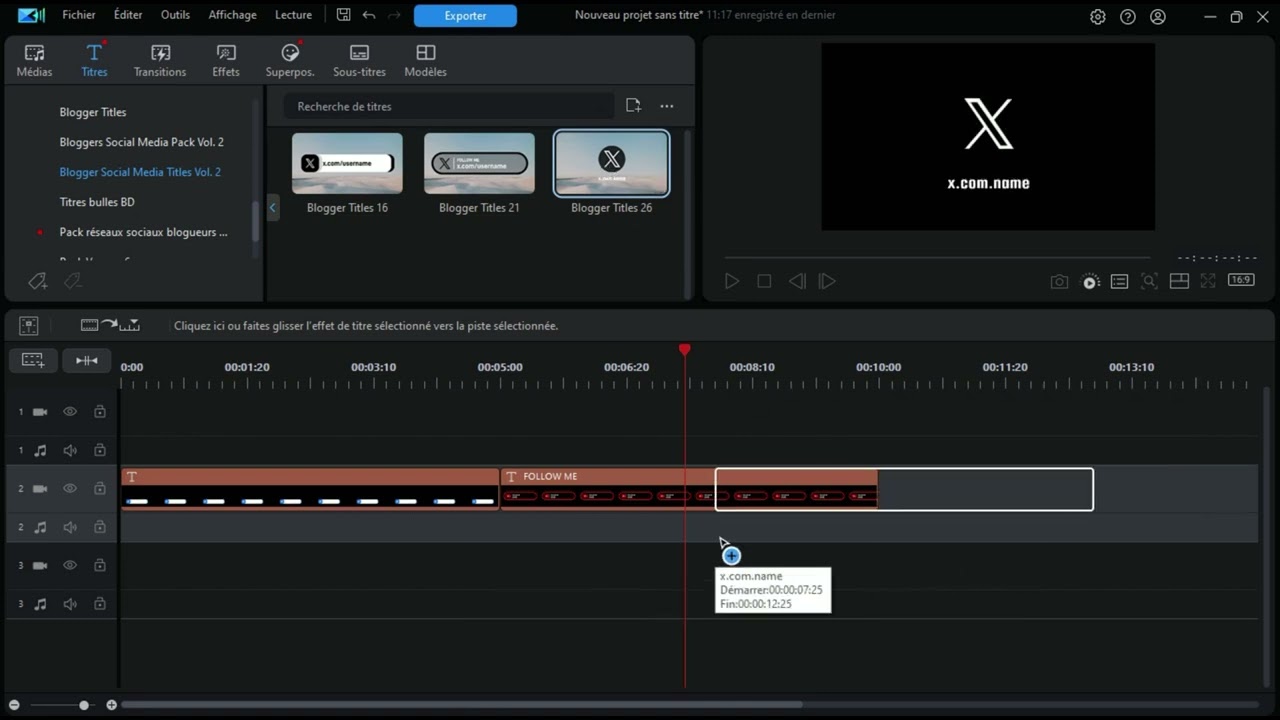Select Bloggers Social Media Pack Vol. 2
The height and width of the screenshot is (720, 1280).
tap(141, 142)
